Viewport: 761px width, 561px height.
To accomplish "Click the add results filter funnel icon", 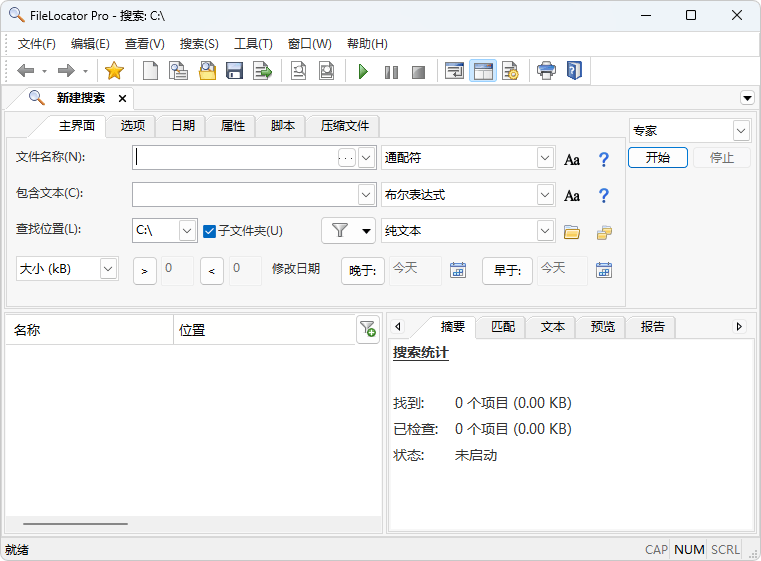I will tap(368, 329).
